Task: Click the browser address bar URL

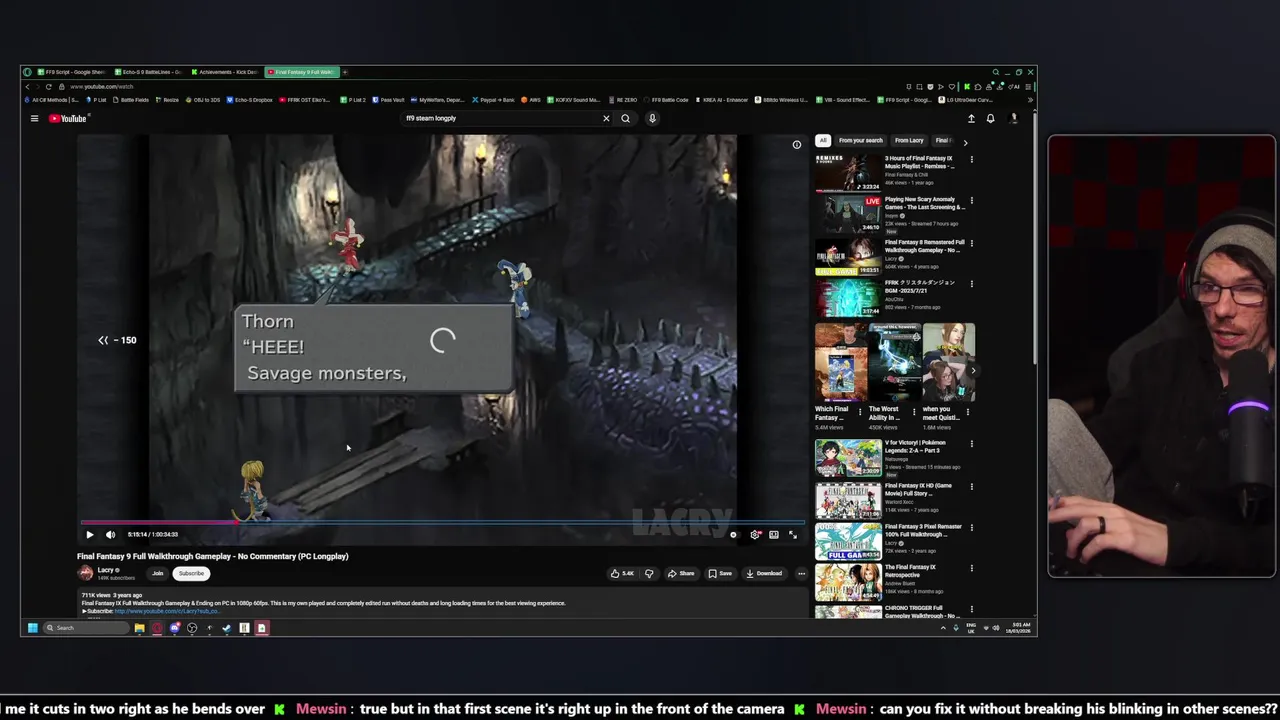Action: 102,87
